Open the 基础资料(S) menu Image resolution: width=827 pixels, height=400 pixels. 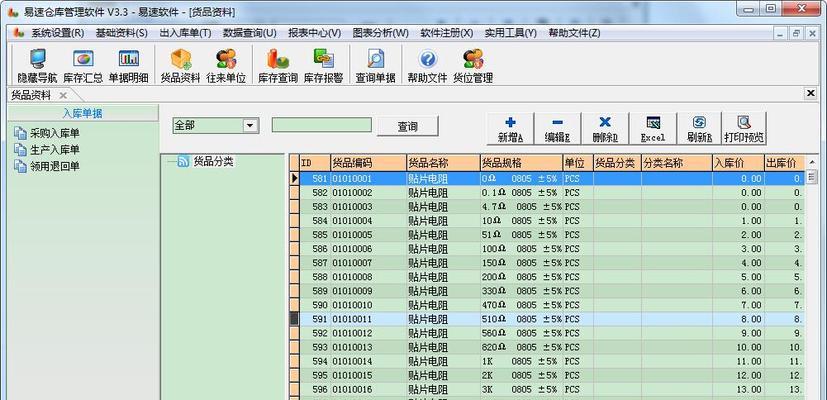pyautogui.click(x=121, y=33)
